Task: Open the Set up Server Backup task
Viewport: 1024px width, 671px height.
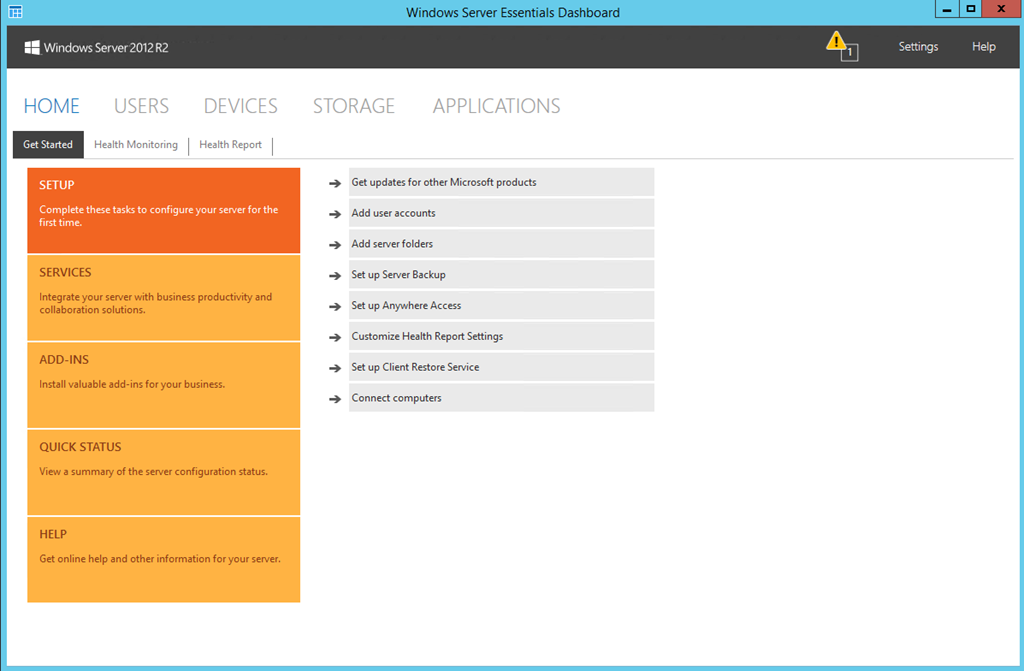Action: (502, 274)
